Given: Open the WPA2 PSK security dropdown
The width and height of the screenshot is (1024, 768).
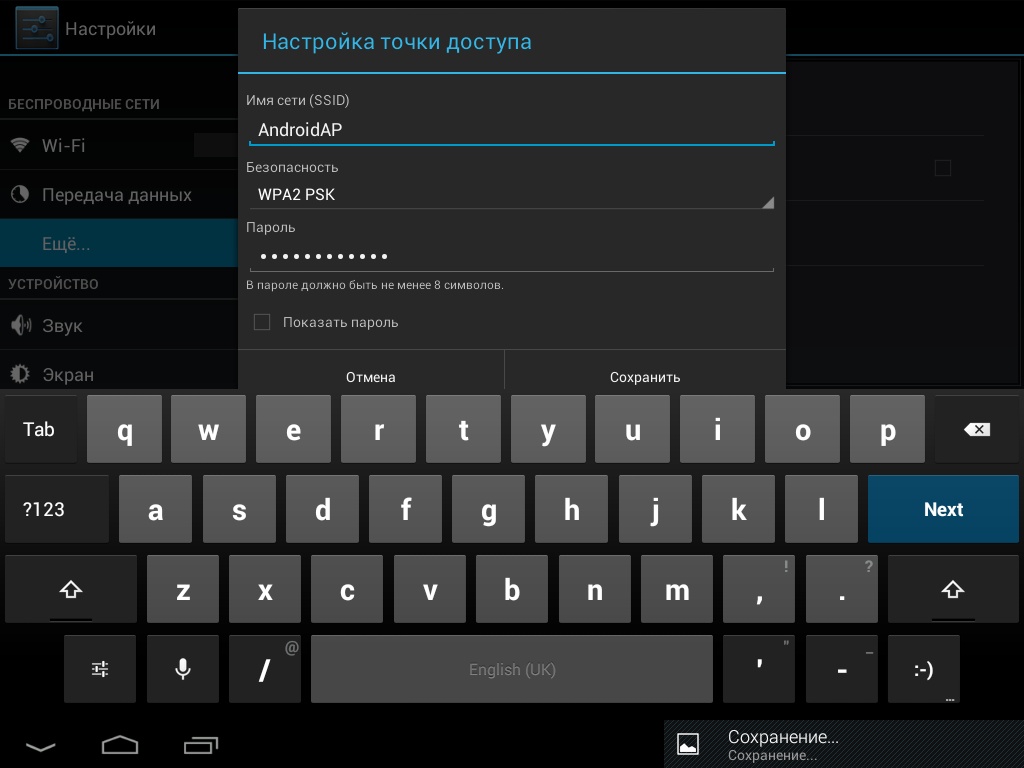Looking at the screenshot, I should pos(511,195).
